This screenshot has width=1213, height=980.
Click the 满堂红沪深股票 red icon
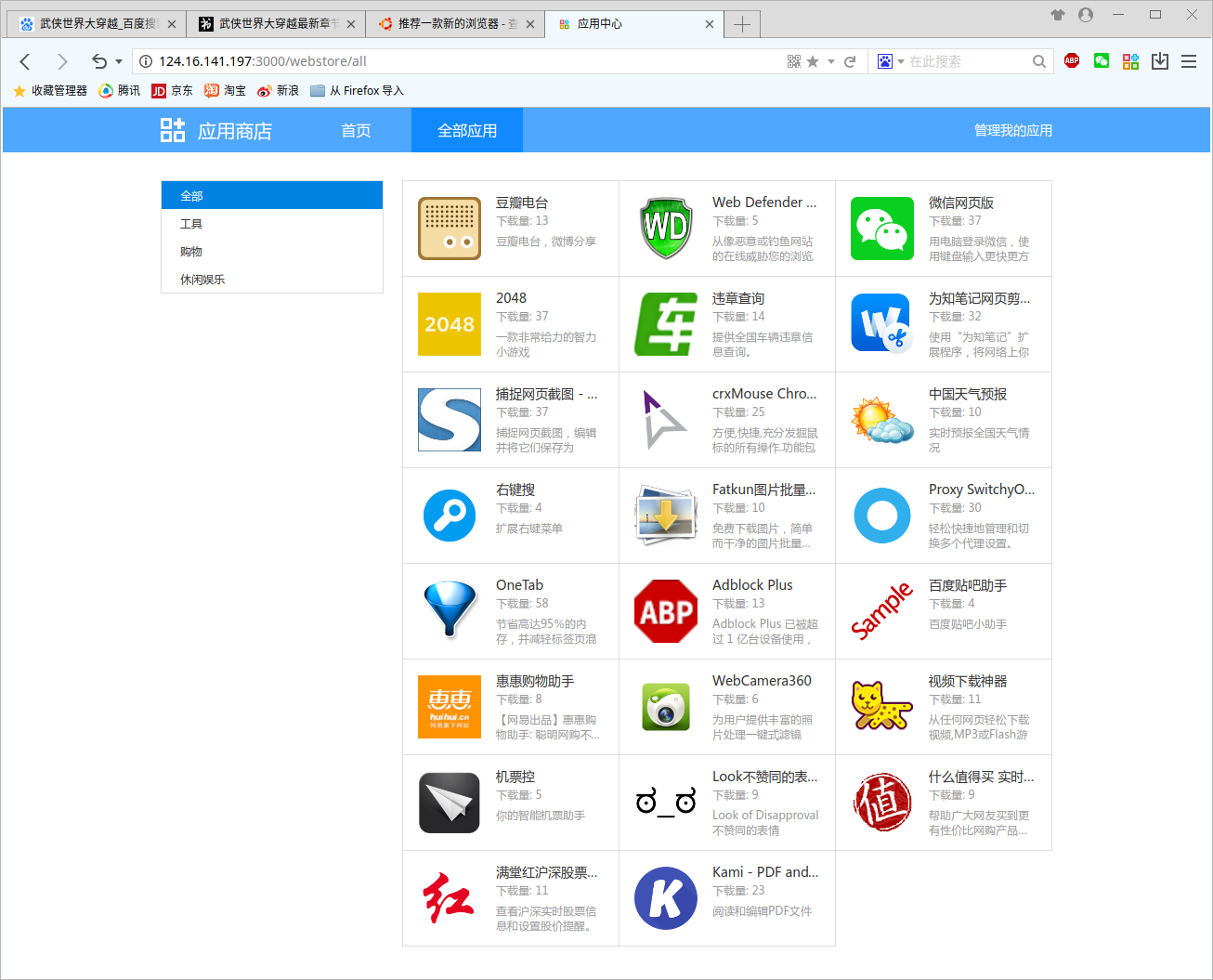pyautogui.click(x=450, y=898)
